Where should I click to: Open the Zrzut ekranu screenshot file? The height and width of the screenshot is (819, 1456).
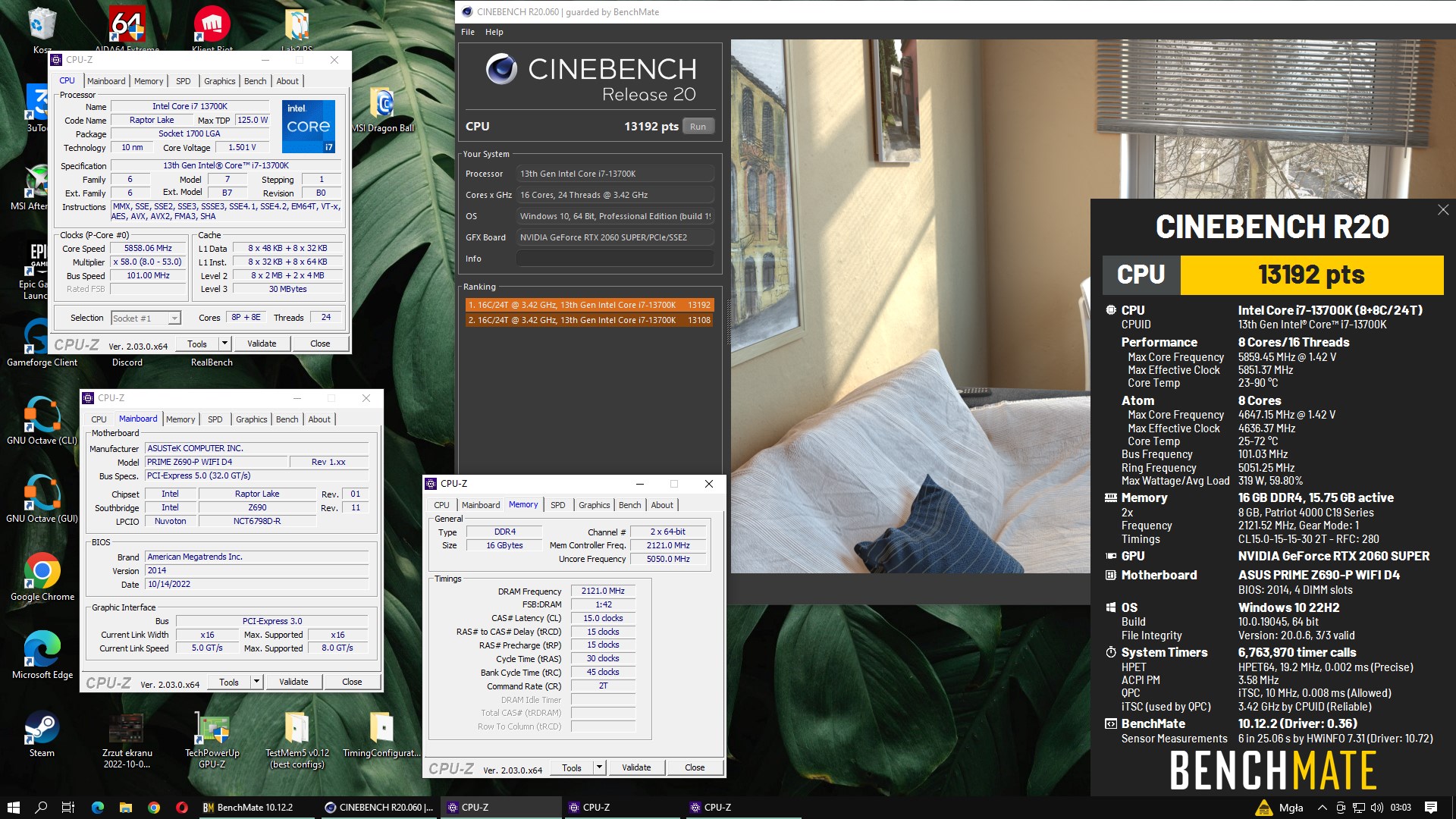pyautogui.click(x=127, y=739)
